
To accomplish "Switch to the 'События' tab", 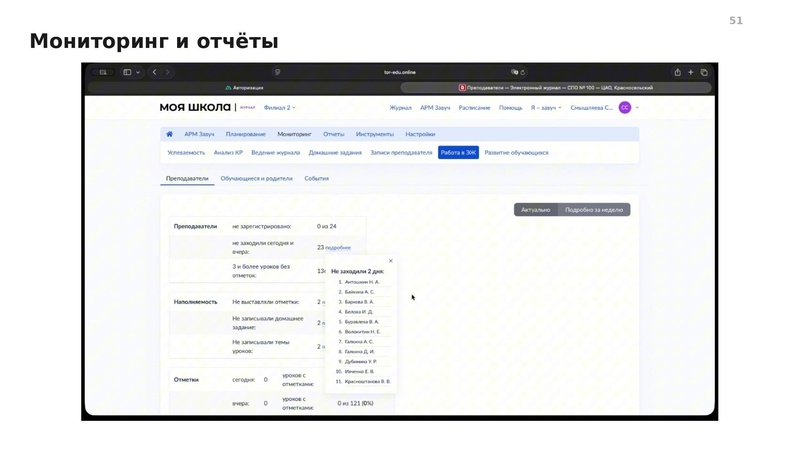I will point(317,179).
